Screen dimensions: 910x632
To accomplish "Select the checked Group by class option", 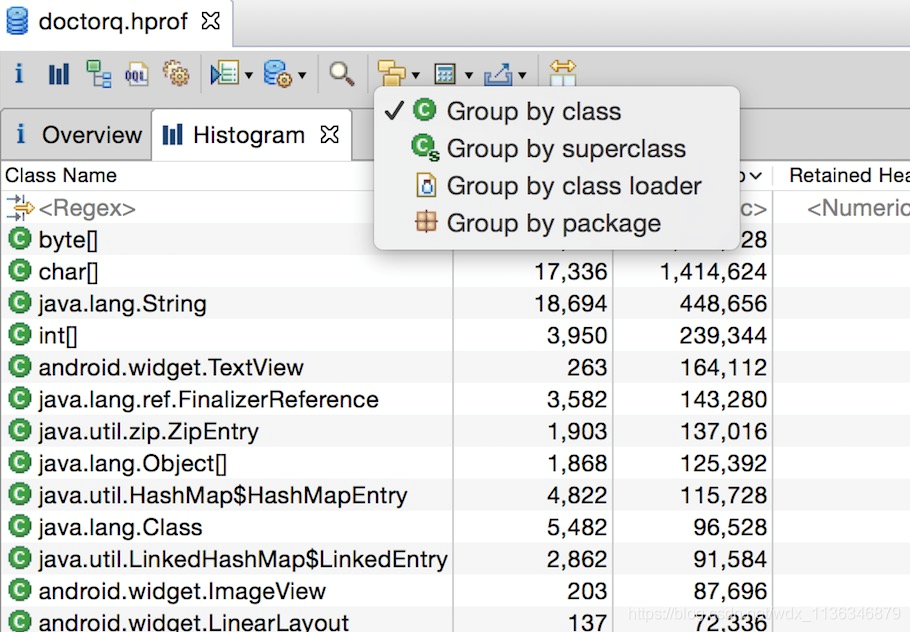I will click(533, 111).
